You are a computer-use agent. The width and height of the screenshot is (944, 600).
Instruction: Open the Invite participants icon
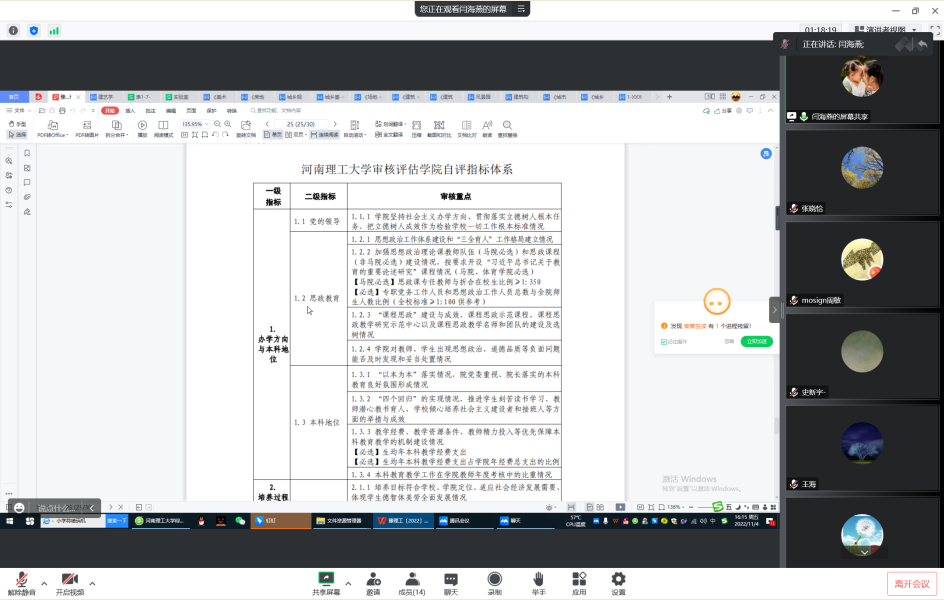[373, 581]
